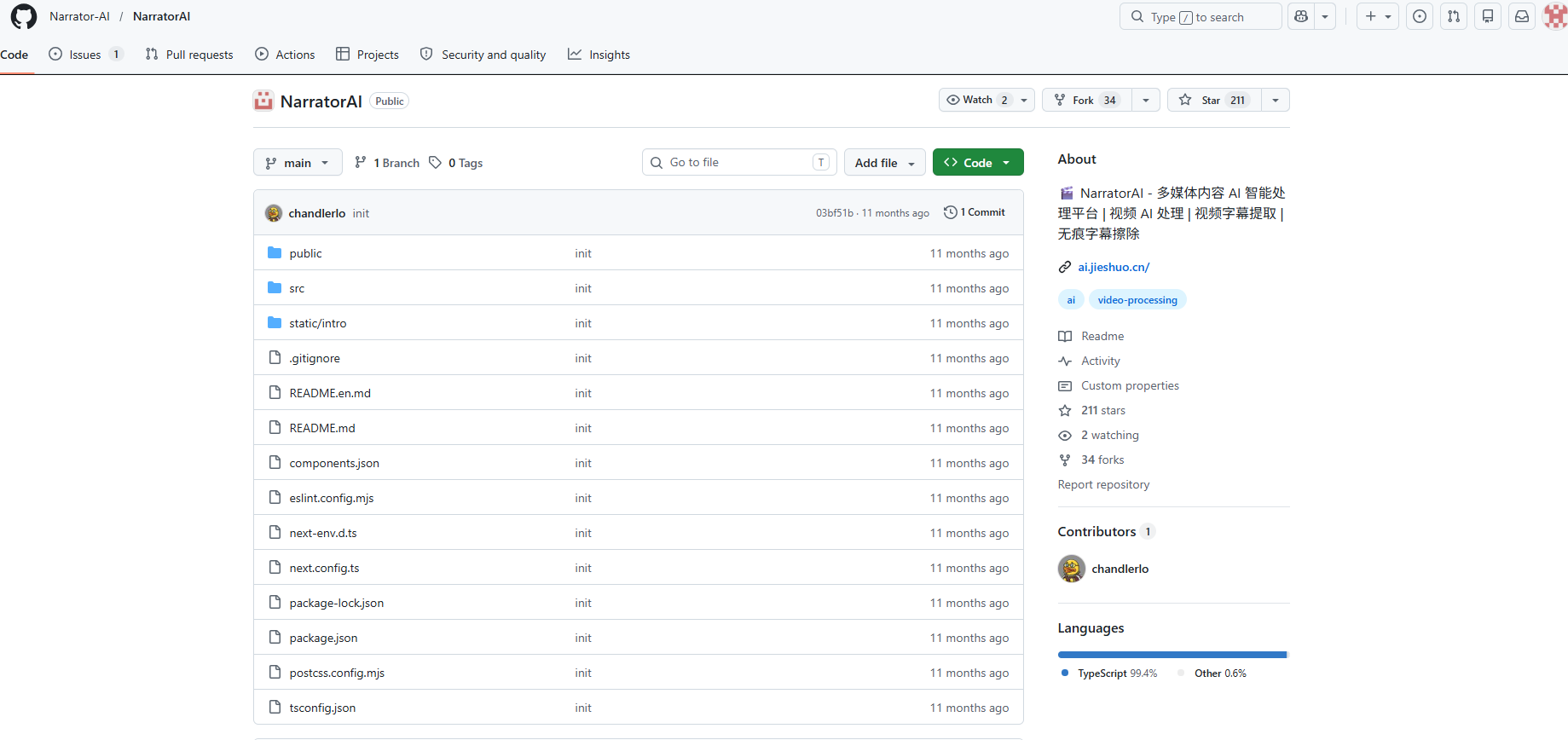Click the commit history clock icon
The image size is (1568, 740).
click(x=950, y=212)
